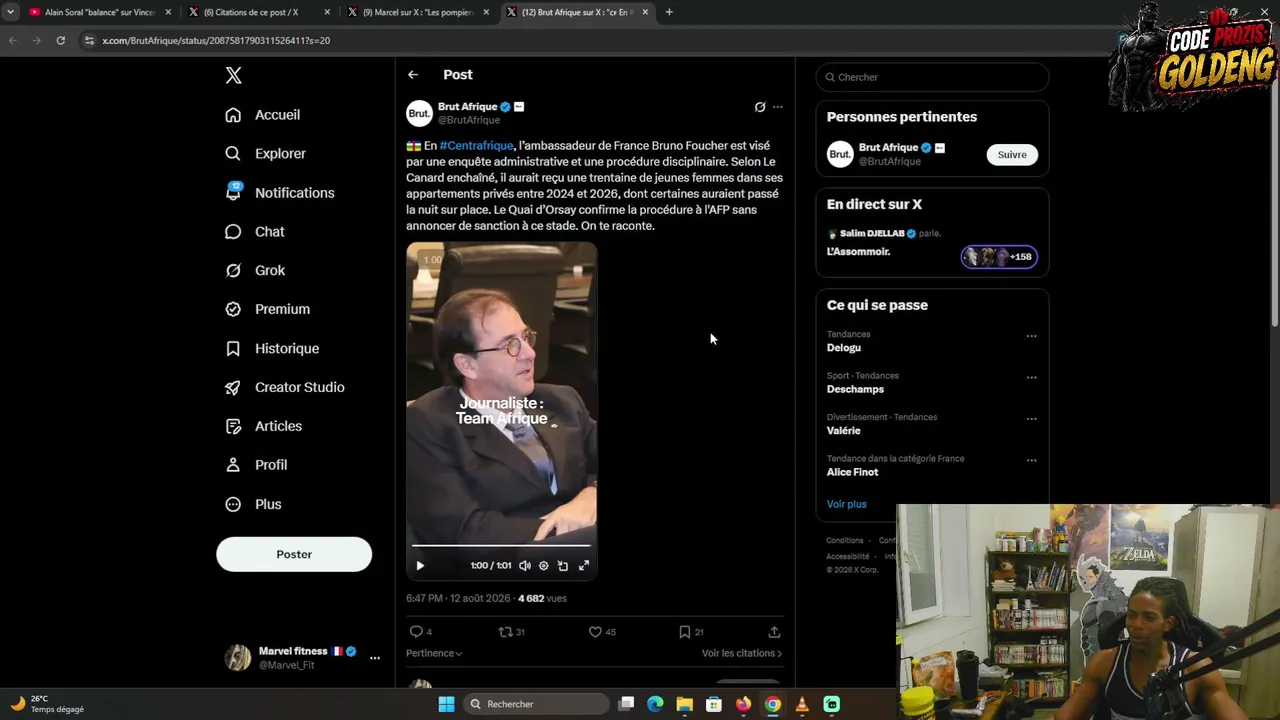Image resolution: width=1280 pixels, height=720 pixels.
Task: Toggle video picture-in-picture mode
Action: [563, 566]
